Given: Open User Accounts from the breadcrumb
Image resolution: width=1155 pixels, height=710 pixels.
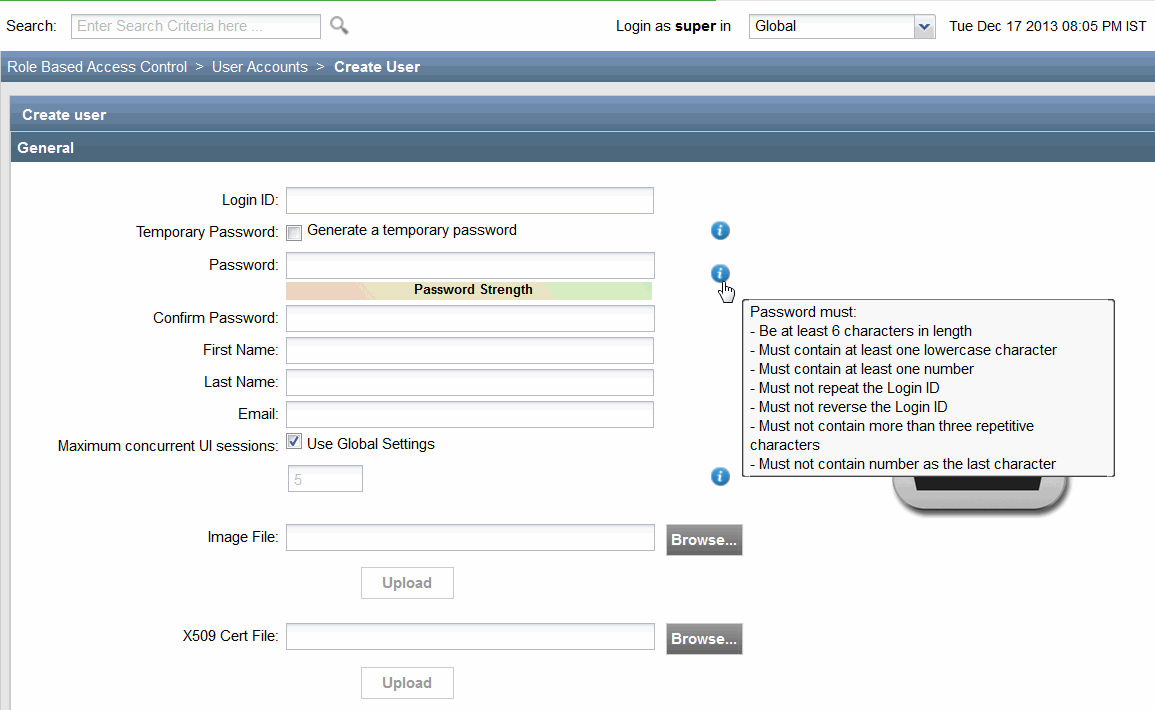Looking at the screenshot, I should click(x=259, y=66).
